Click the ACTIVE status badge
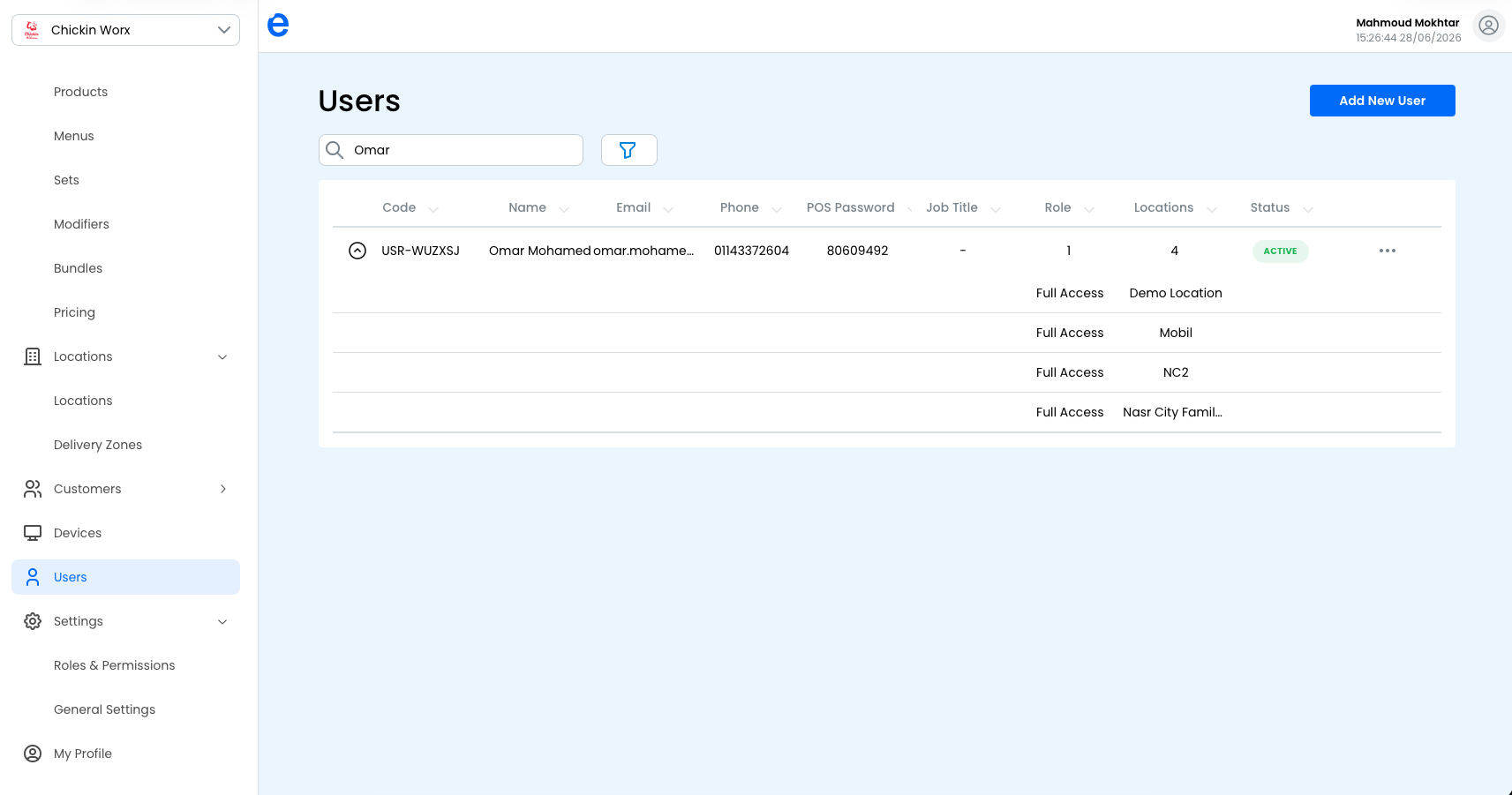Screen dimensions: 1512x795 click(1280, 251)
